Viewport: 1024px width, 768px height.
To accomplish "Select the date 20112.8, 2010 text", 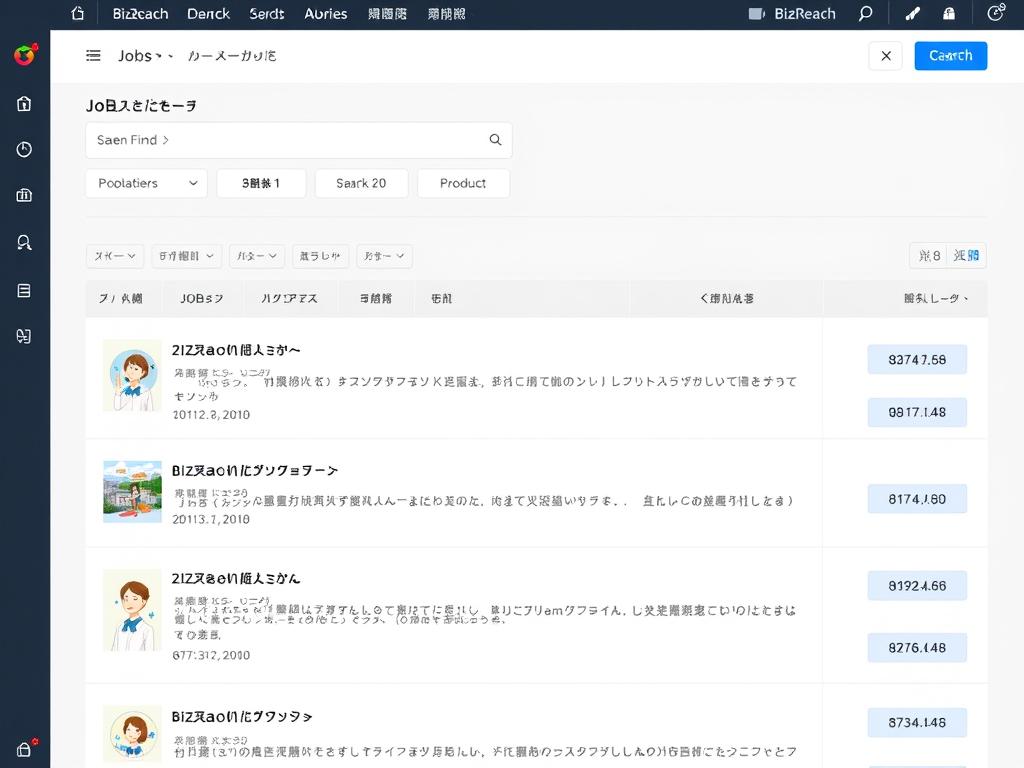I will point(211,415).
